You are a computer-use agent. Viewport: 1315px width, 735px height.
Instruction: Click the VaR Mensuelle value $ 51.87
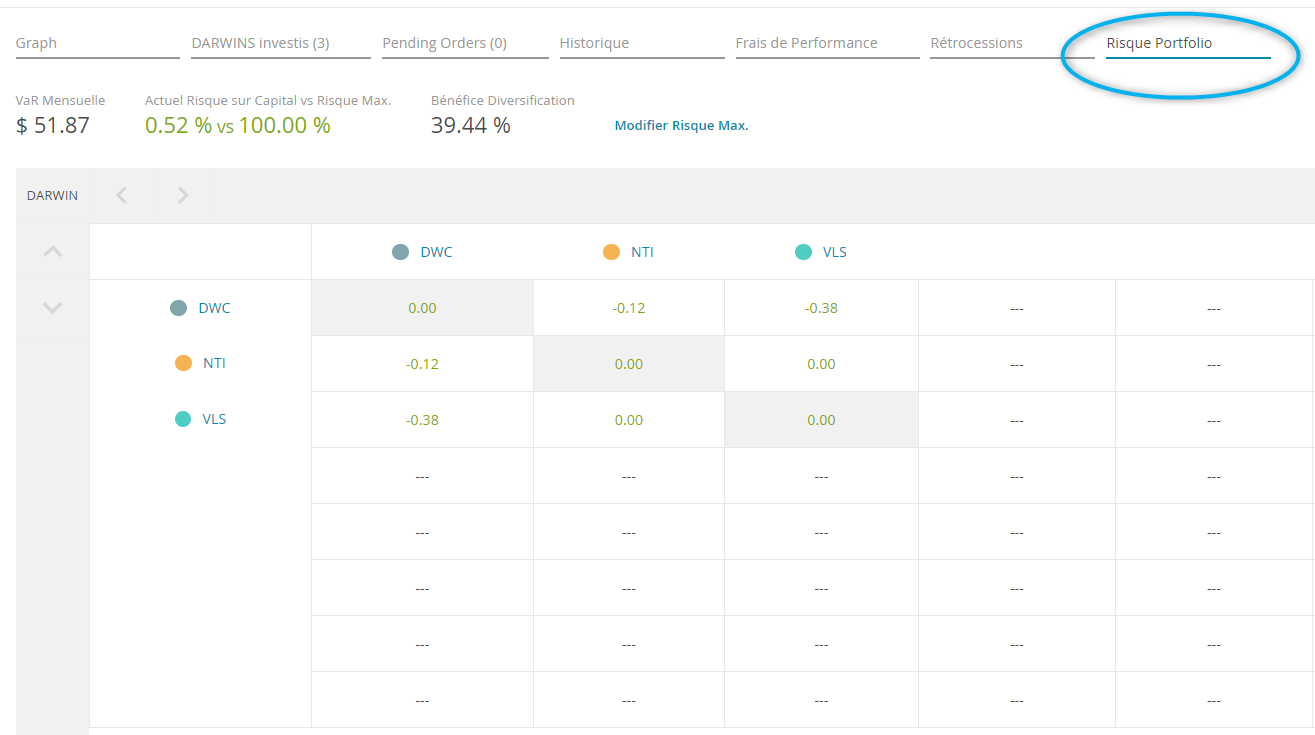pos(53,125)
